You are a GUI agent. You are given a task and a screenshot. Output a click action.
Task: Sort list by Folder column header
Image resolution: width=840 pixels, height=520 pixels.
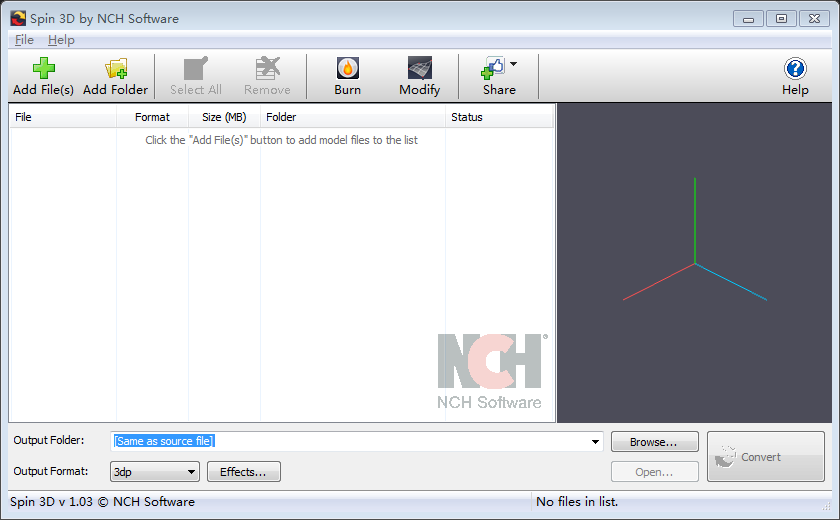click(352, 117)
